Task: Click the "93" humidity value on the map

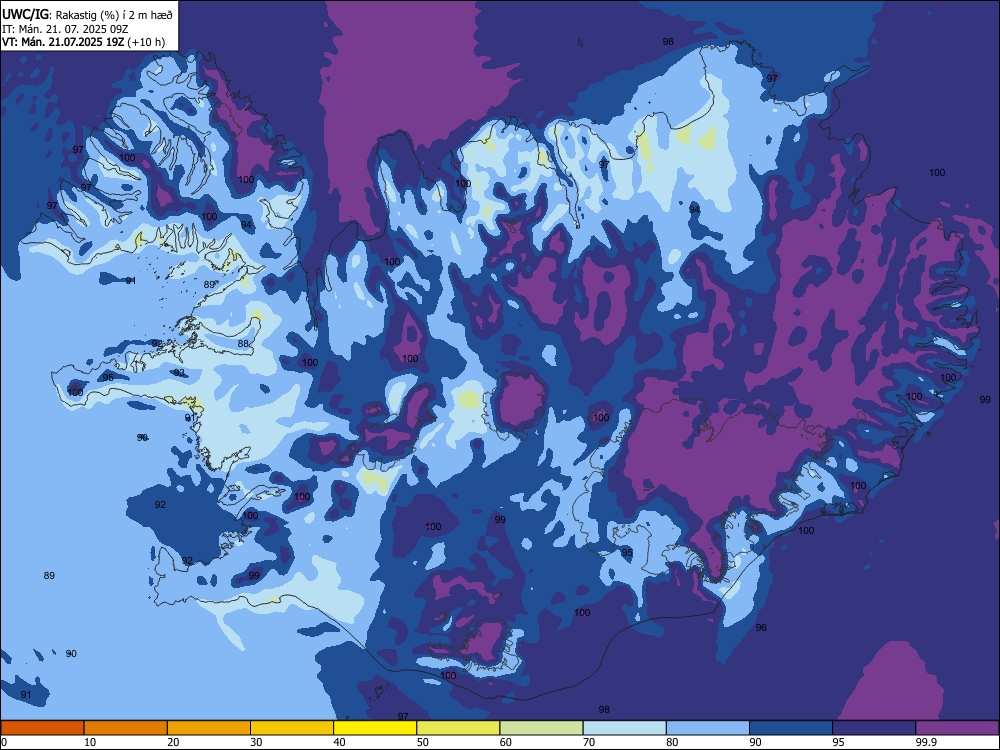Action: click(x=179, y=372)
